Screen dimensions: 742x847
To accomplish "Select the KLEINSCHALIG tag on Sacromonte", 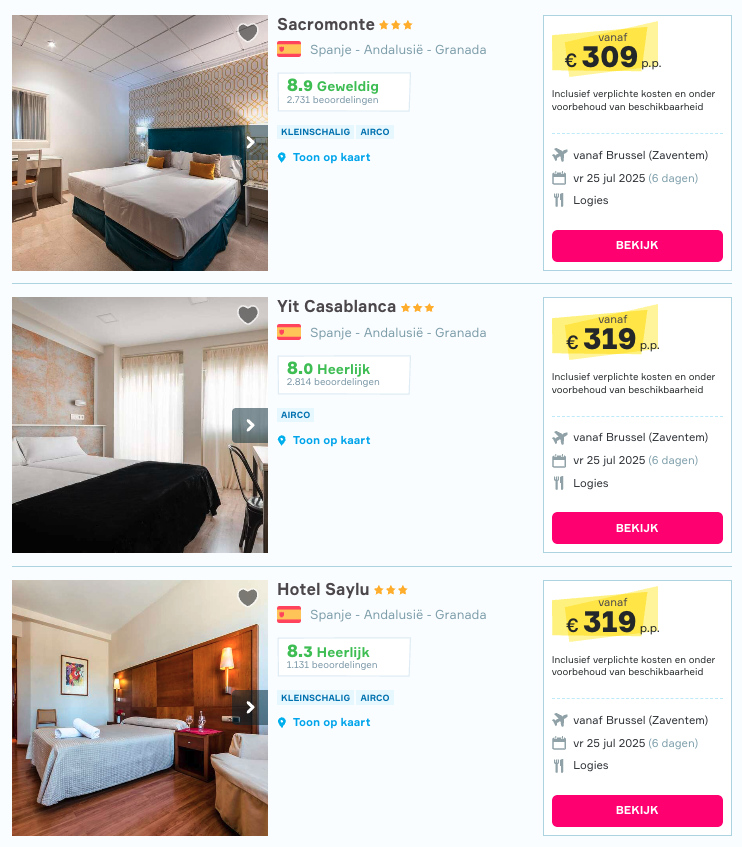I will [315, 132].
